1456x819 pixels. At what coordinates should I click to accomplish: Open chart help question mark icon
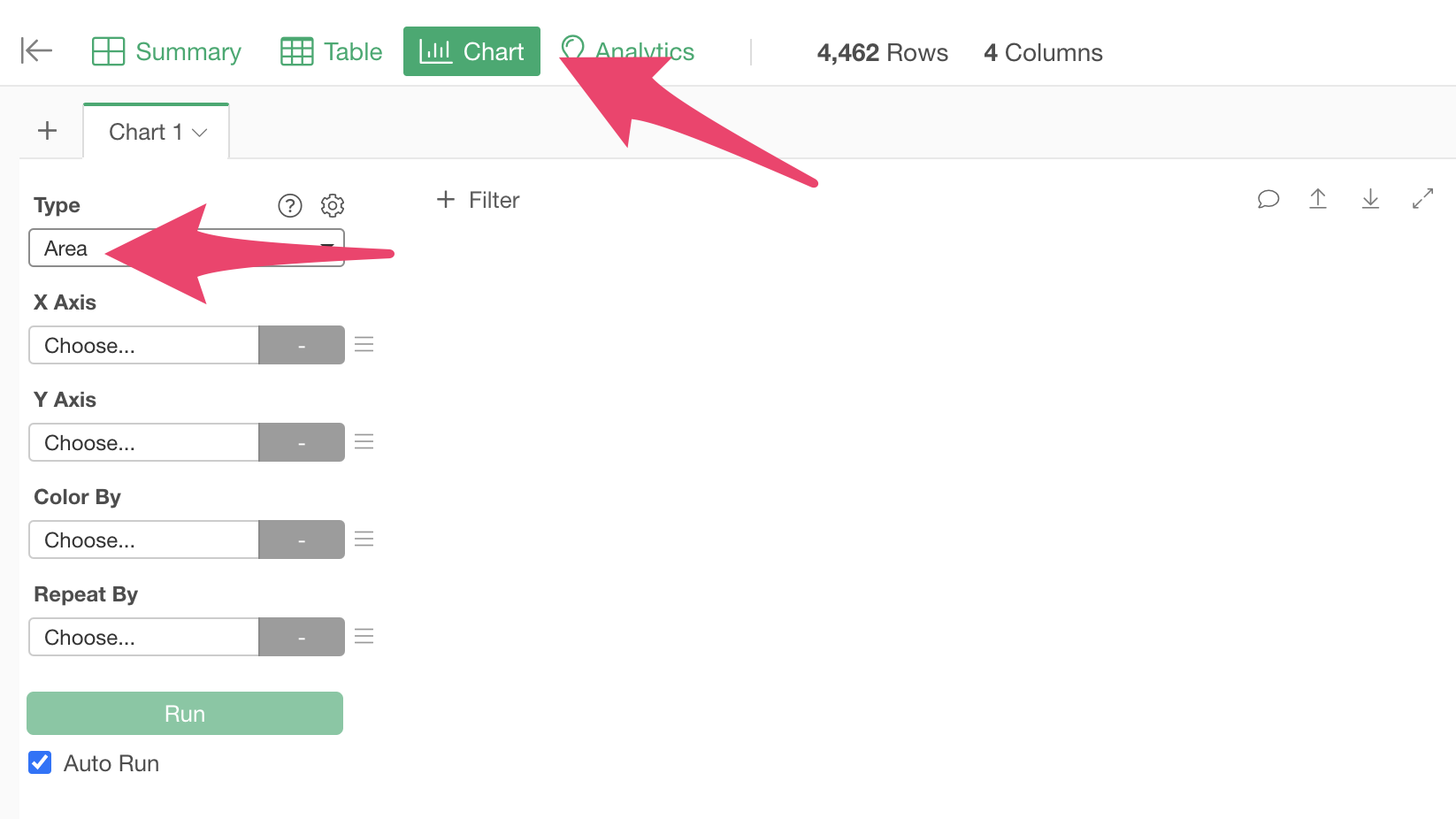pyautogui.click(x=290, y=205)
